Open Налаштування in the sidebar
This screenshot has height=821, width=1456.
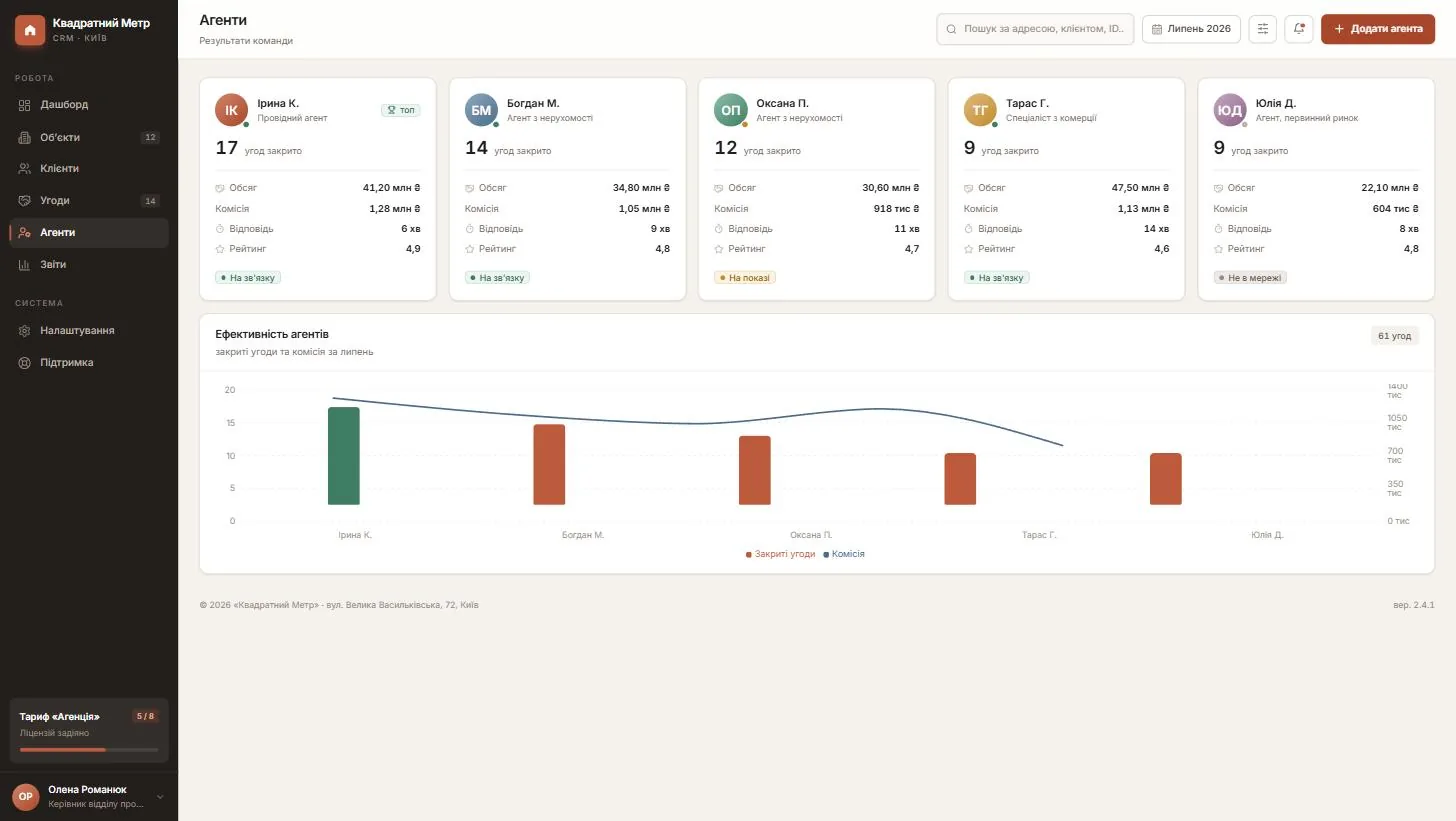click(89, 331)
